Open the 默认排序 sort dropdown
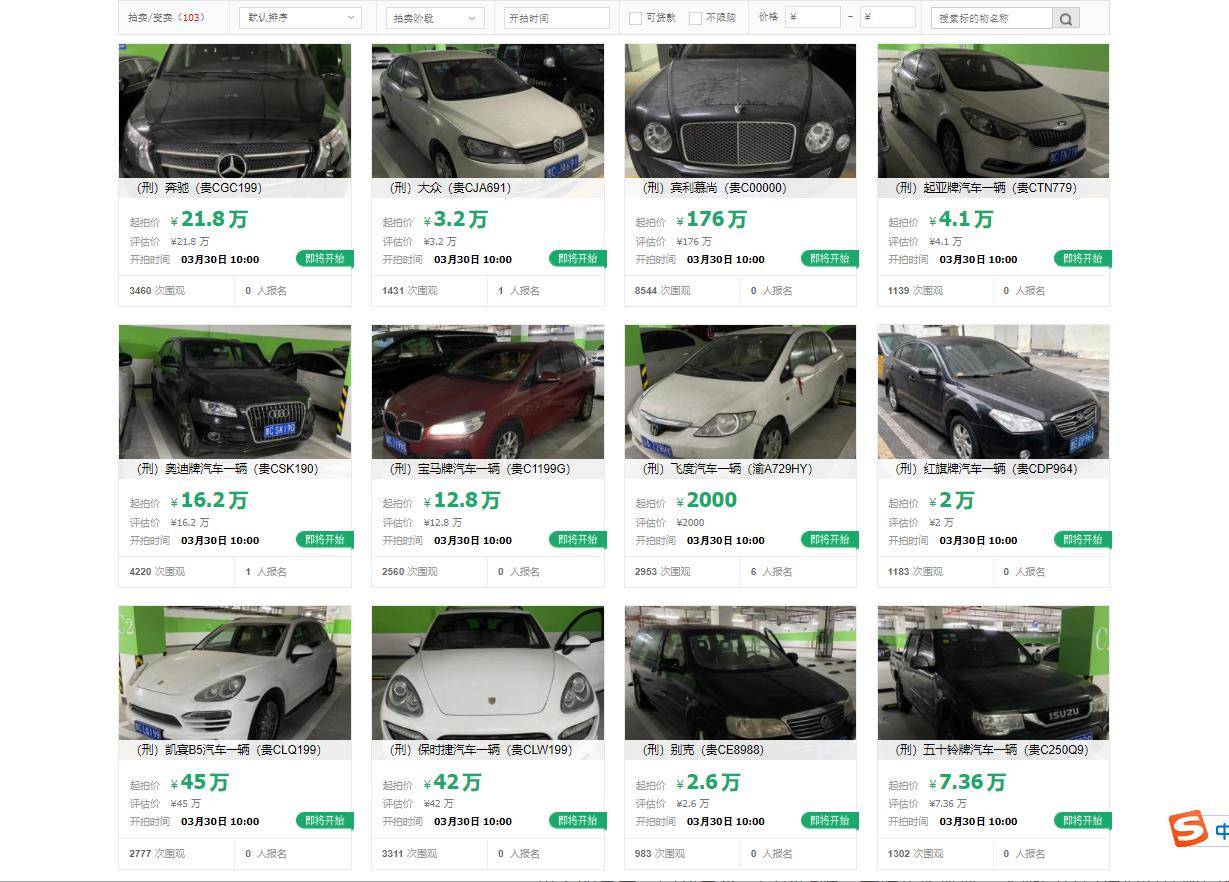 pyautogui.click(x=301, y=18)
